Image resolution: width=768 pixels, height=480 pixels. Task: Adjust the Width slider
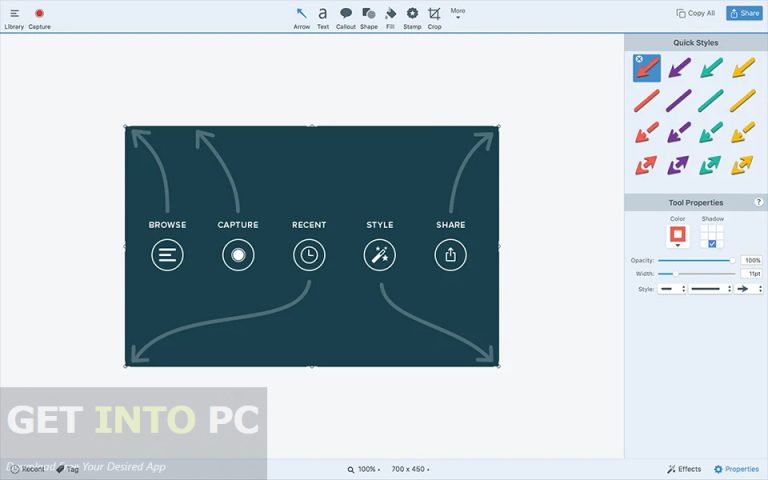click(x=696, y=274)
